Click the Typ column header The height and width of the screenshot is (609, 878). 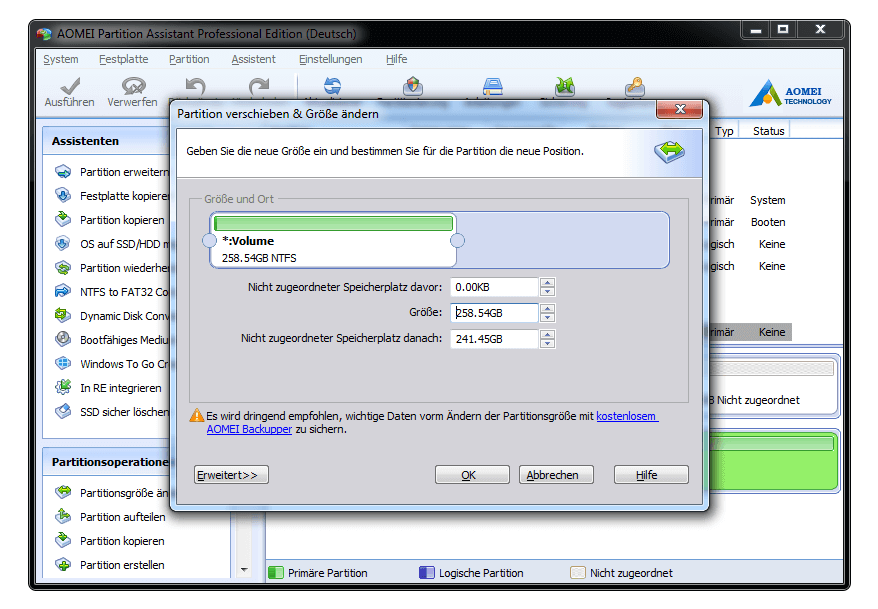724,131
